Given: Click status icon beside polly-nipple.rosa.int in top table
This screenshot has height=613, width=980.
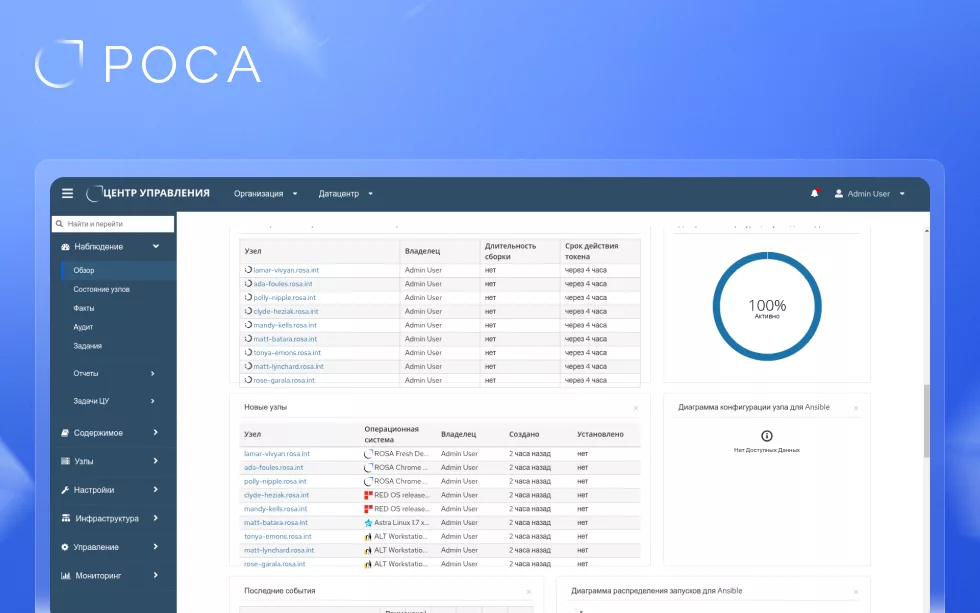Looking at the screenshot, I should 248,297.
